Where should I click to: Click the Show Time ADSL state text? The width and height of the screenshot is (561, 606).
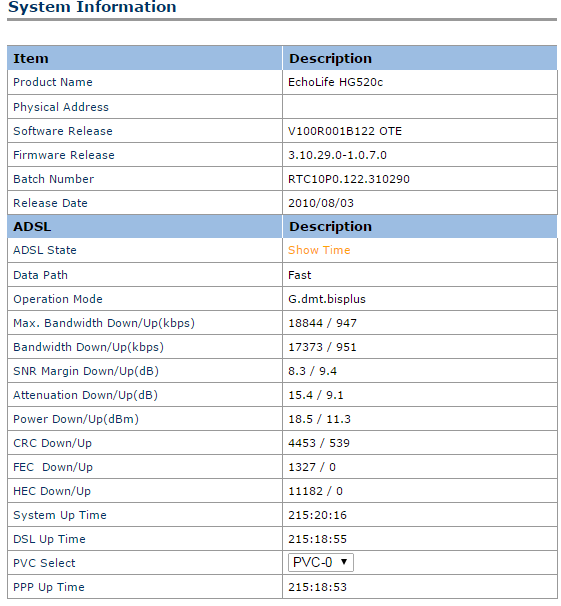(x=319, y=250)
